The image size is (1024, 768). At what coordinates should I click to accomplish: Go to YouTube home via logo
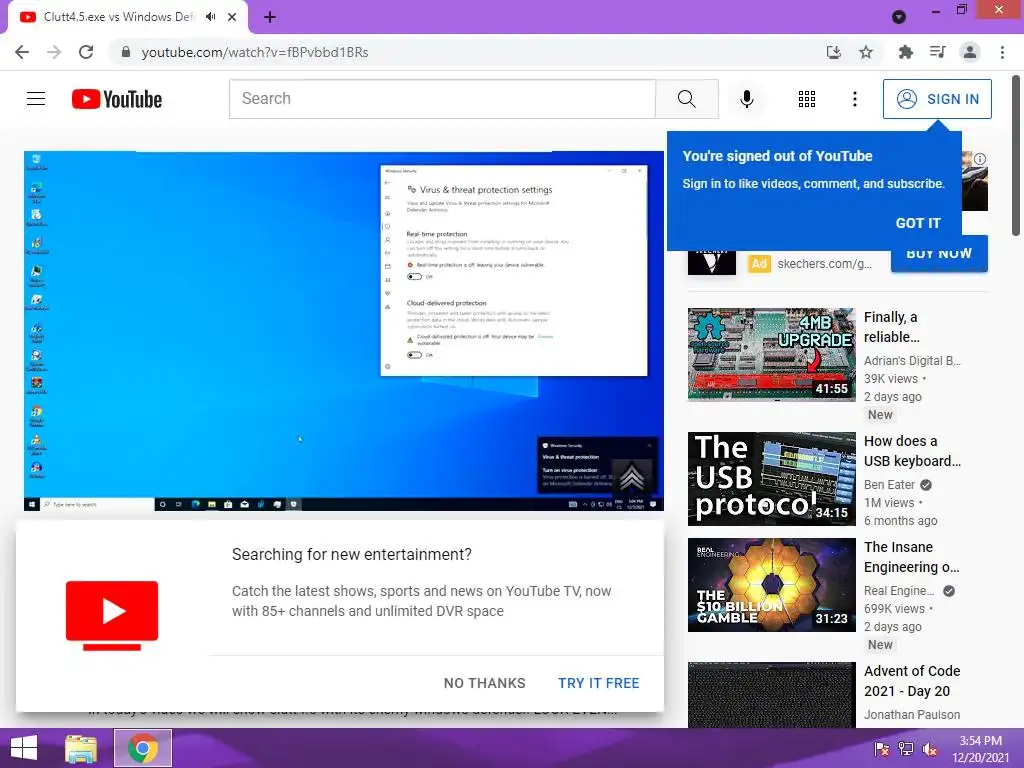pyautogui.click(x=117, y=99)
